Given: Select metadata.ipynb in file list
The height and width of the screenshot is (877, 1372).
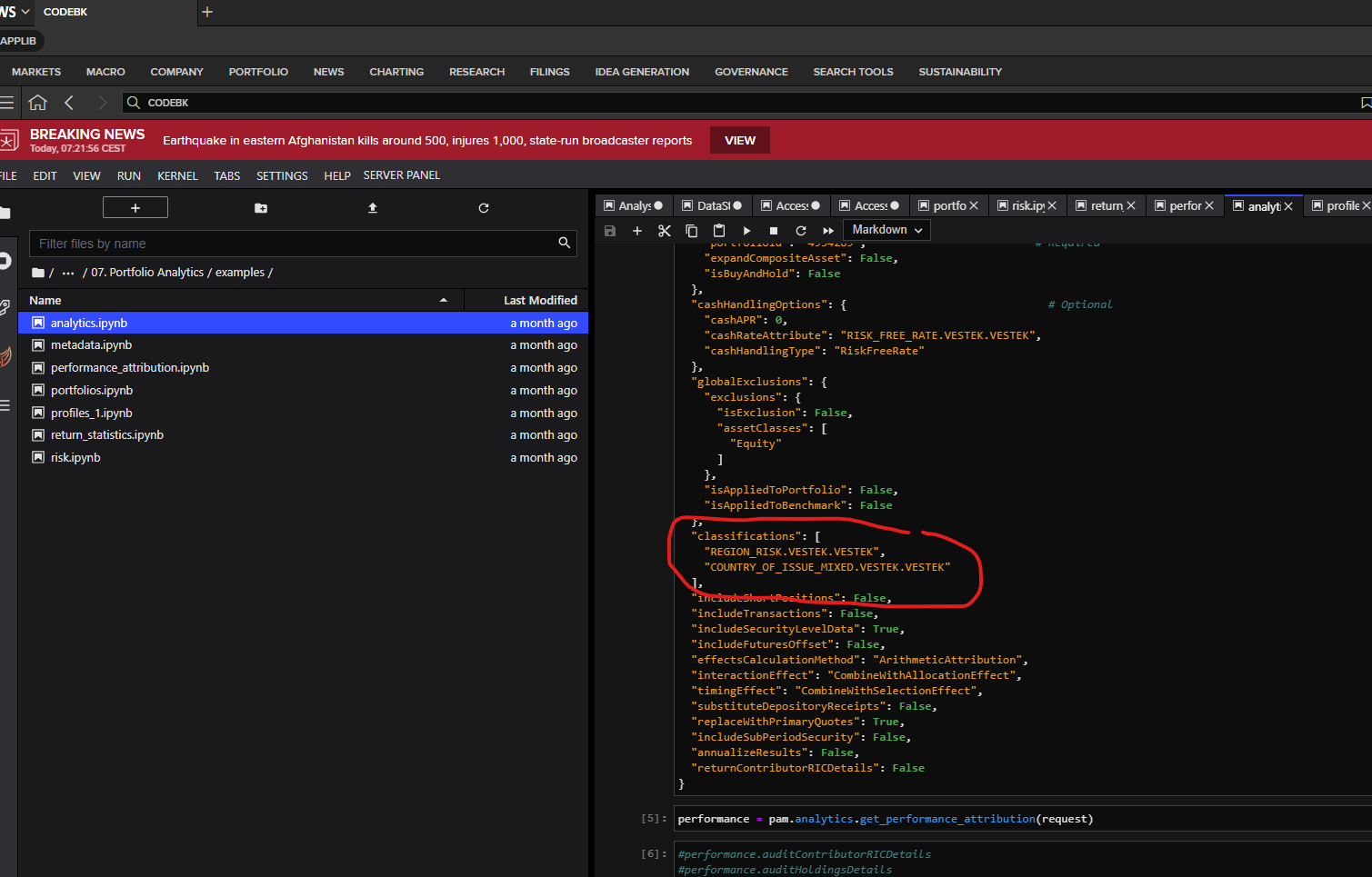Looking at the screenshot, I should click(x=304, y=345).
